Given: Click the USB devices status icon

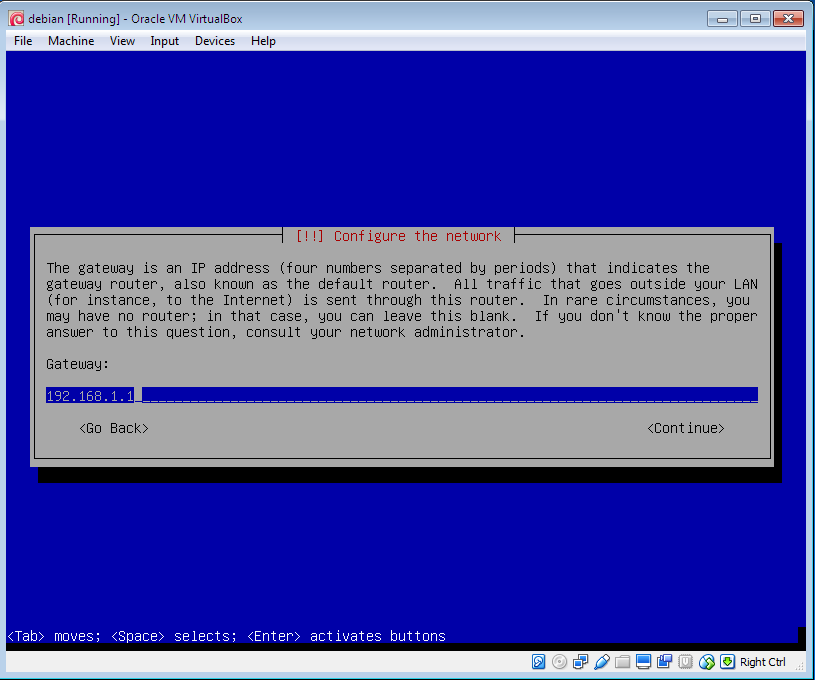Looking at the screenshot, I should (x=601, y=661).
